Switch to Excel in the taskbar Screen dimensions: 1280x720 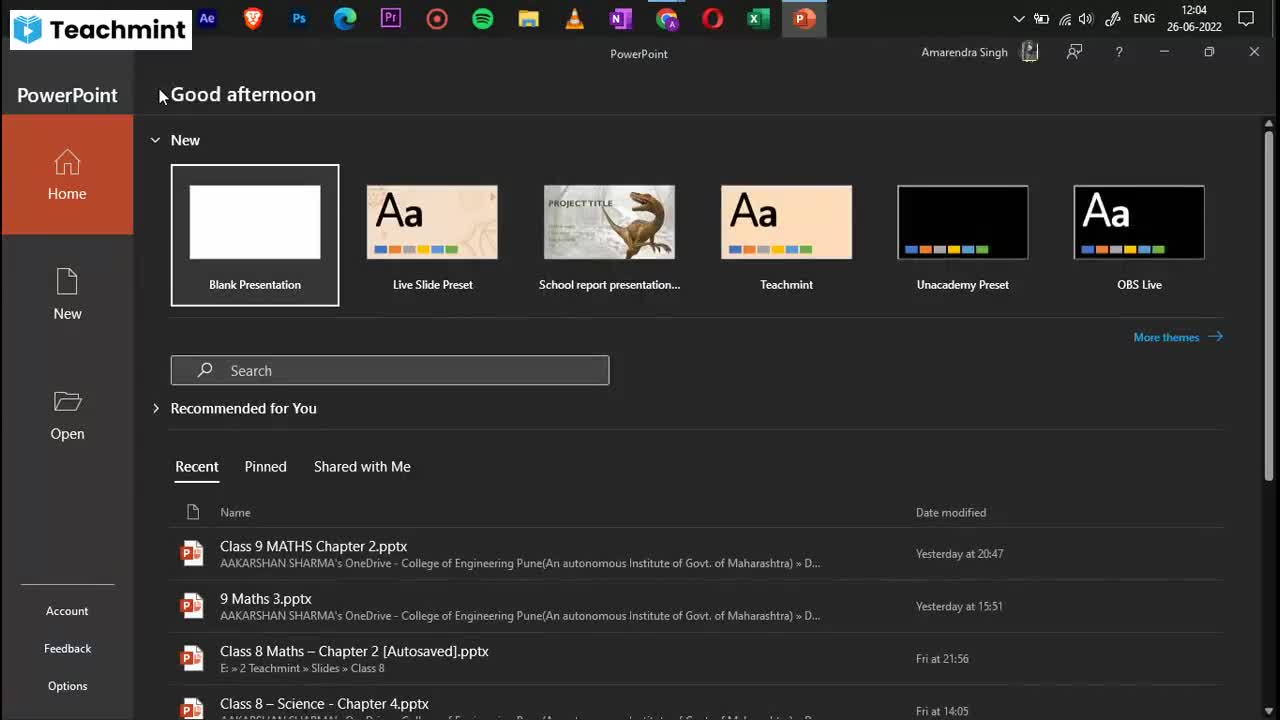coord(758,18)
